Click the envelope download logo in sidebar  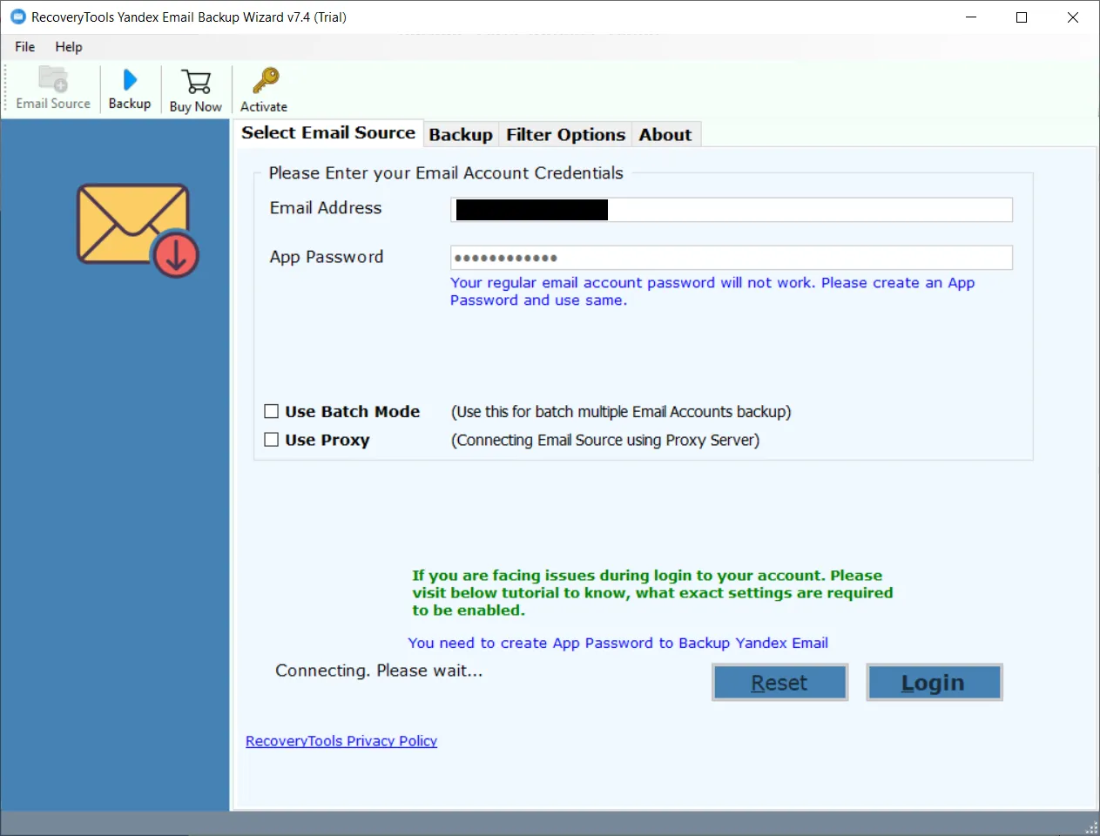(138, 230)
